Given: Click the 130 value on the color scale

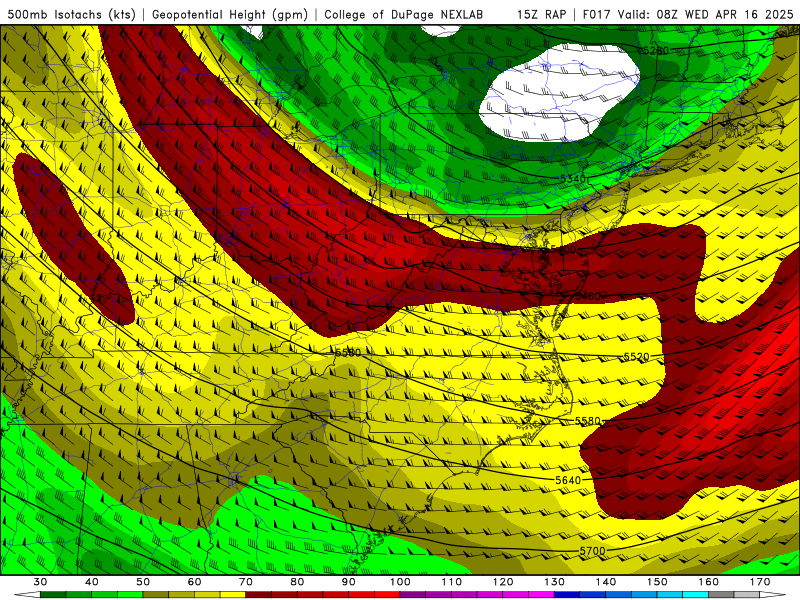Looking at the screenshot, I should coord(555,582).
